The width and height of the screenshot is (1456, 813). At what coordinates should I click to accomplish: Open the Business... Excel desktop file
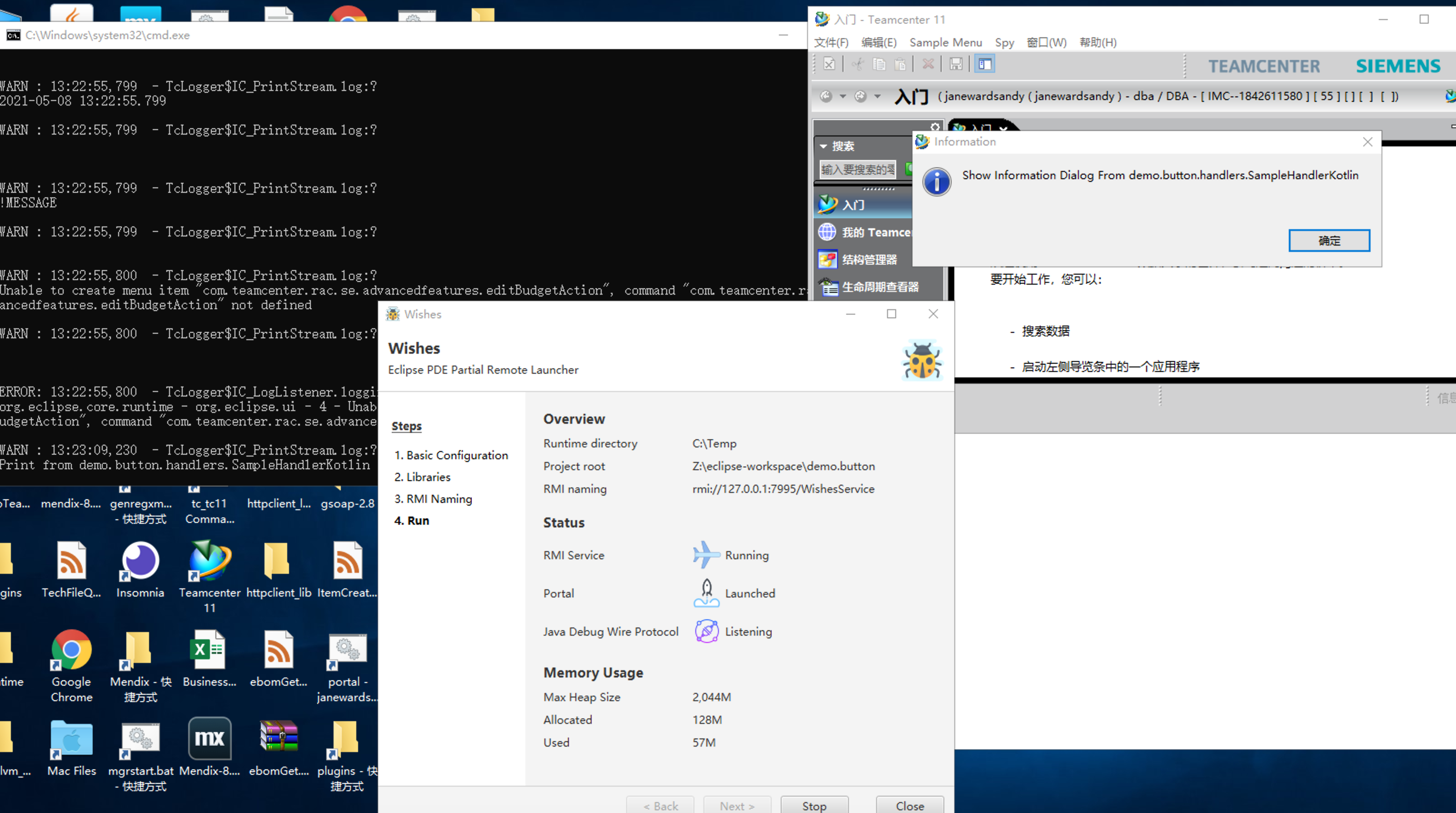point(209,659)
